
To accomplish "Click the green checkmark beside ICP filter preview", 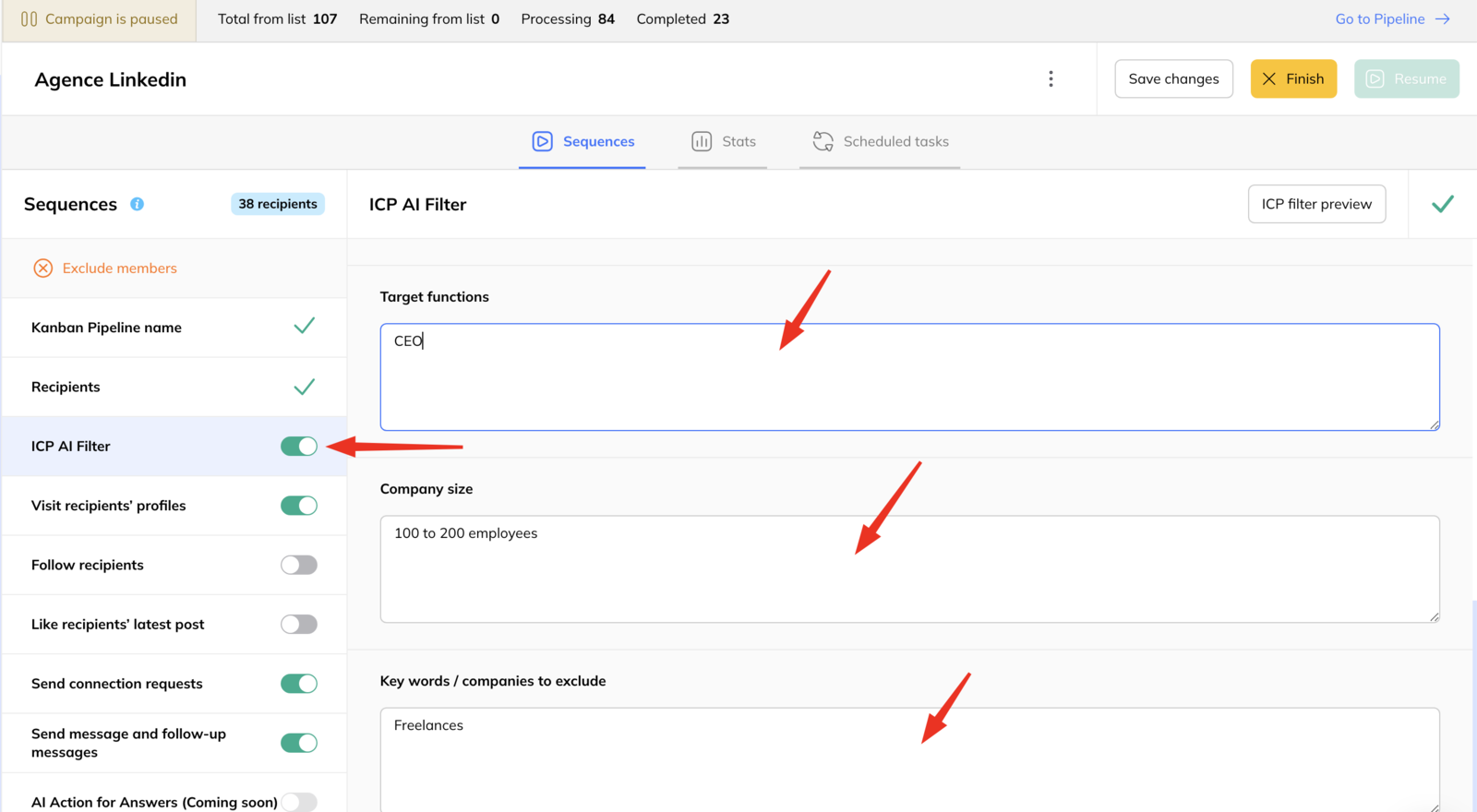I will [x=1443, y=204].
